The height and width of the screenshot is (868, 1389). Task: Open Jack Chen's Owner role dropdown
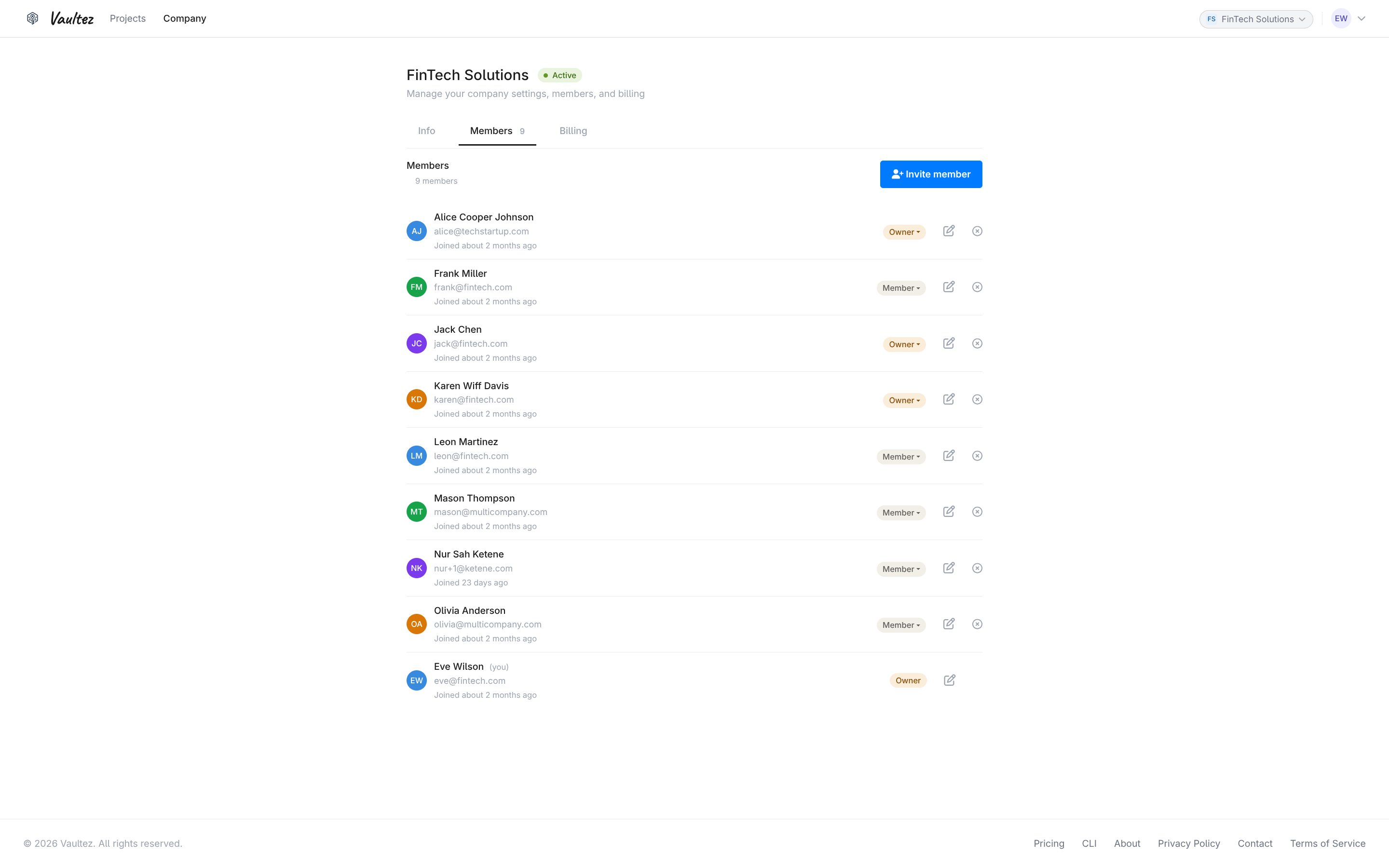(904, 344)
